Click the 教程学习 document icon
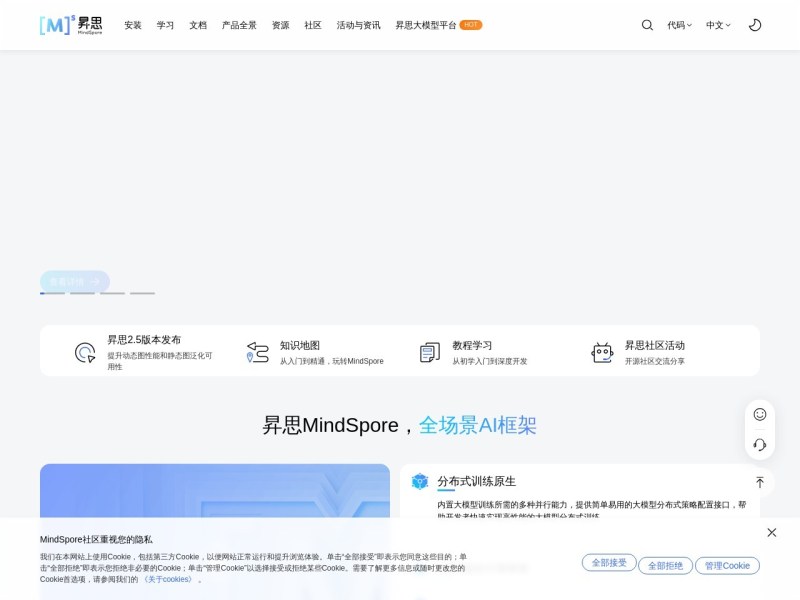Viewport: 800px width, 600px height. 430,353
